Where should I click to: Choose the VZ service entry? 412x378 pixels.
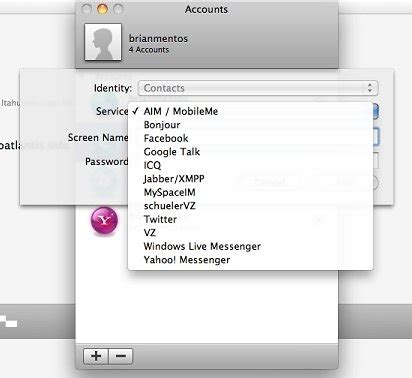tap(250, 233)
